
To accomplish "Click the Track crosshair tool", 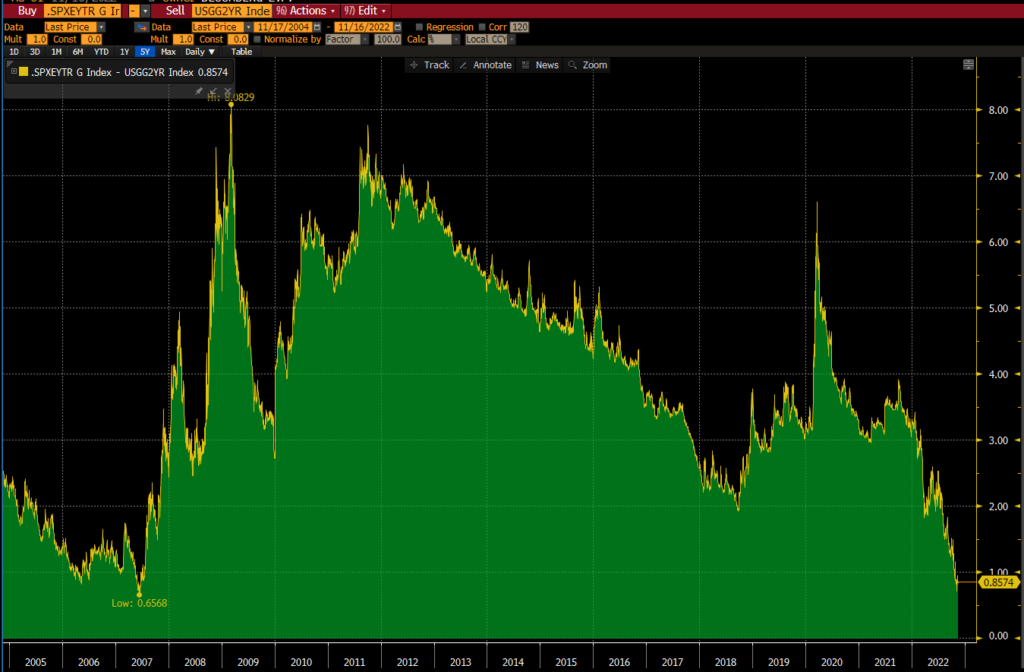I will pos(431,65).
